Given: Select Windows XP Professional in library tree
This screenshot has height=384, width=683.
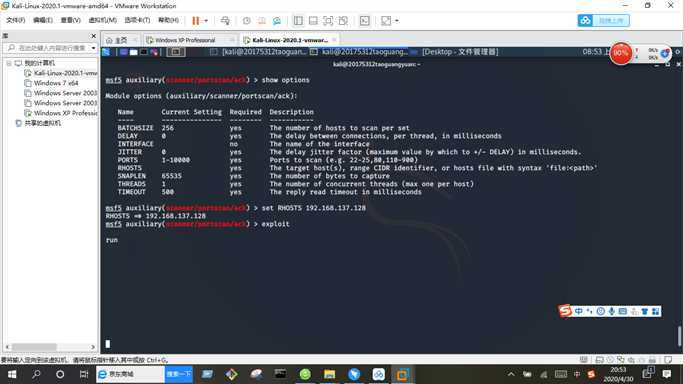Looking at the screenshot, I should coord(61,113).
